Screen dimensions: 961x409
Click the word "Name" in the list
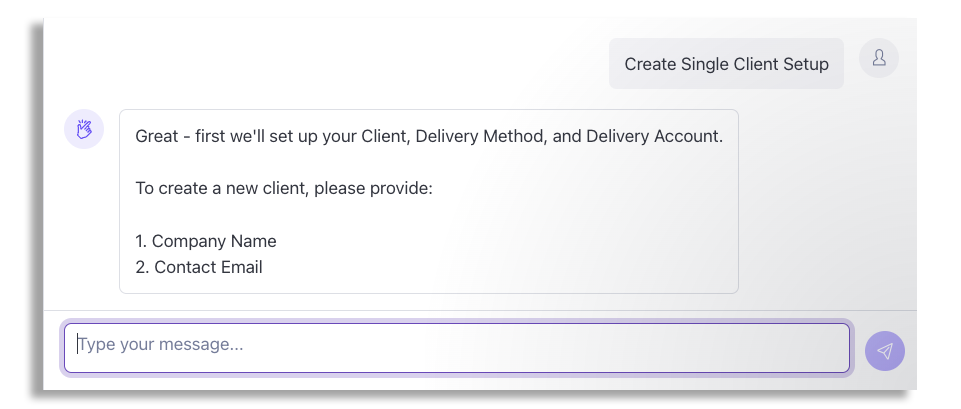tap(254, 241)
